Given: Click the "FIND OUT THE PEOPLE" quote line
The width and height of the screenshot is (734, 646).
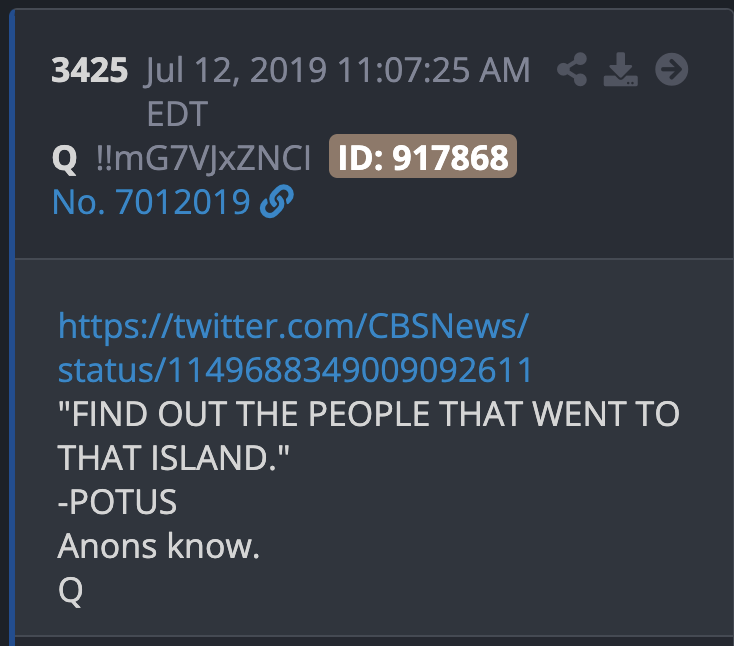Looking at the screenshot, I should tap(368, 414).
